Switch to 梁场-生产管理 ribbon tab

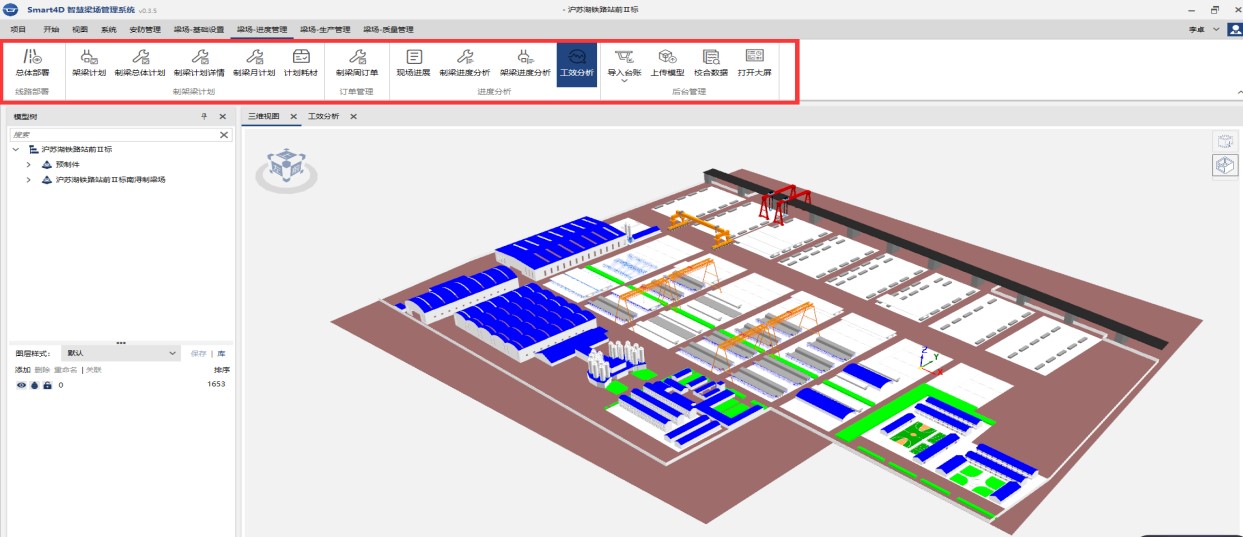click(325, 30)
